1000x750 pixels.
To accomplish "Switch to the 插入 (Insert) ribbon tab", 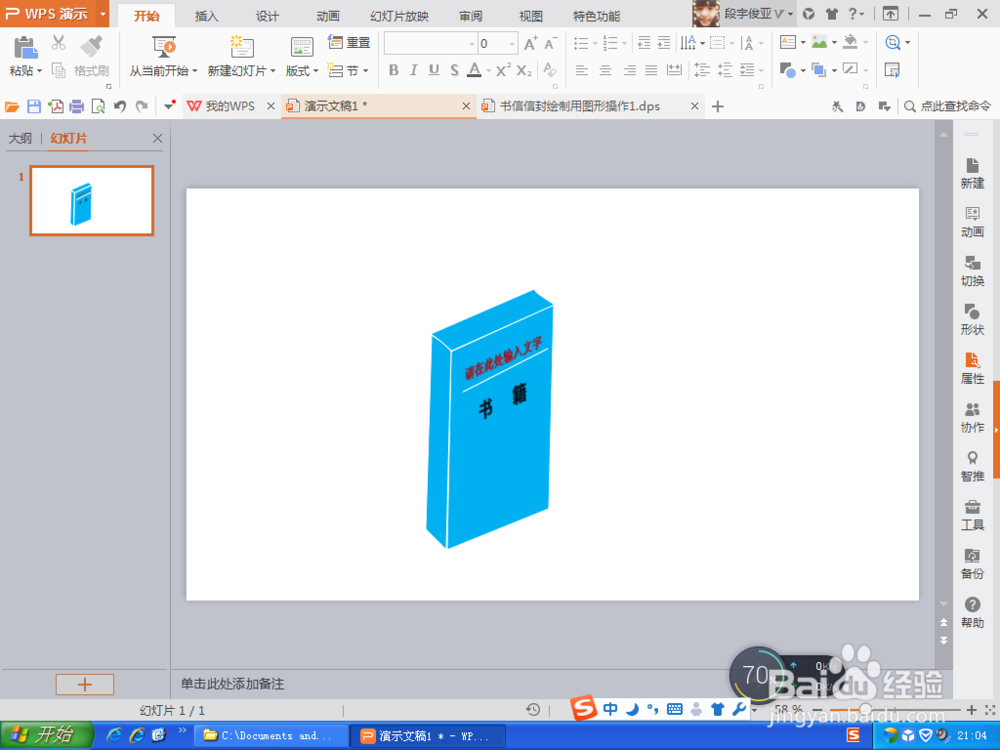I will click(206, 16).
